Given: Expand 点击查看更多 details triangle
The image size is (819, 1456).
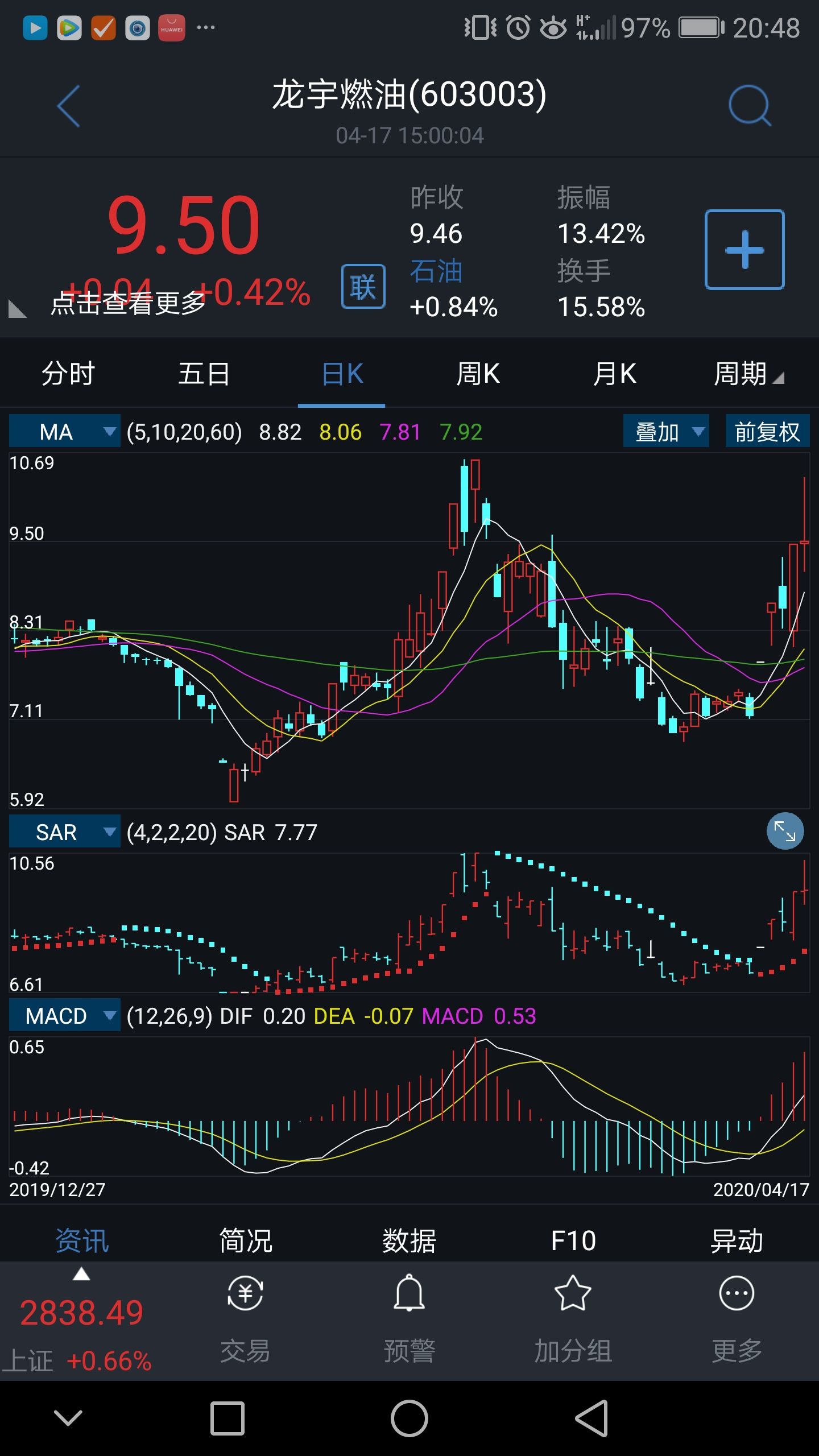Looking at the screenshot, I should (x=17, y=309).
